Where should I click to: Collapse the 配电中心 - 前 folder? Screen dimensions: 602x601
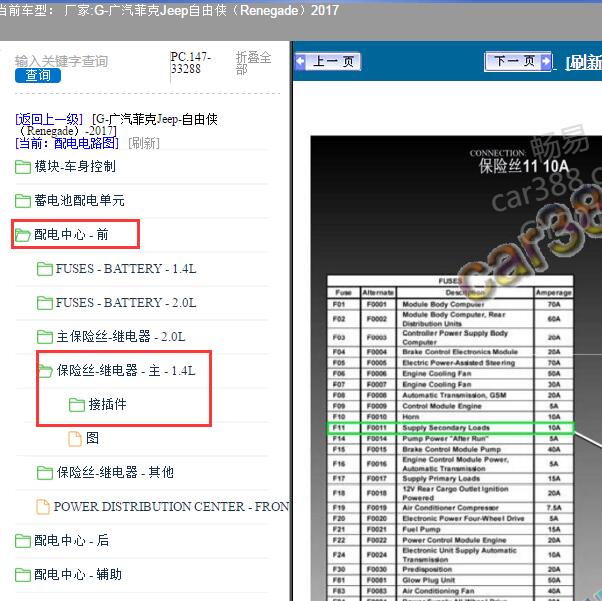[x=71, y=234]
